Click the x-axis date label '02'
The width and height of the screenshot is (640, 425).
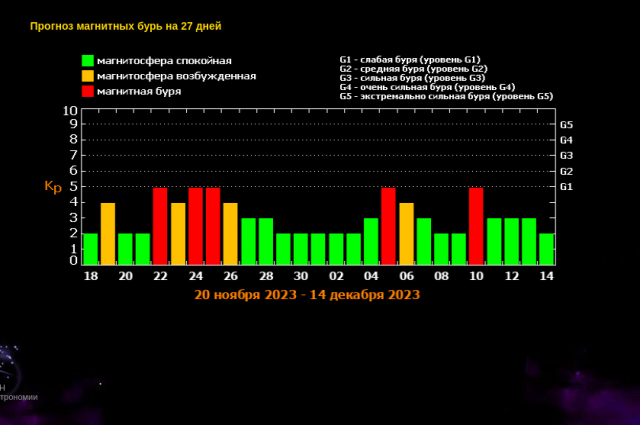pos(336,276)
